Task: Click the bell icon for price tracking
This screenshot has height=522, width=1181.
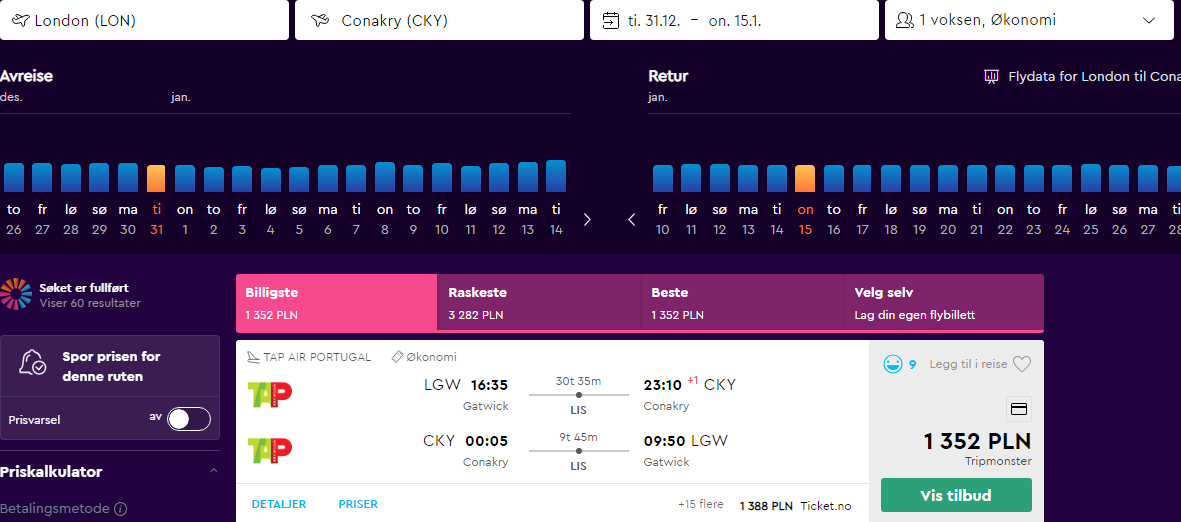Action: (33, 365)
